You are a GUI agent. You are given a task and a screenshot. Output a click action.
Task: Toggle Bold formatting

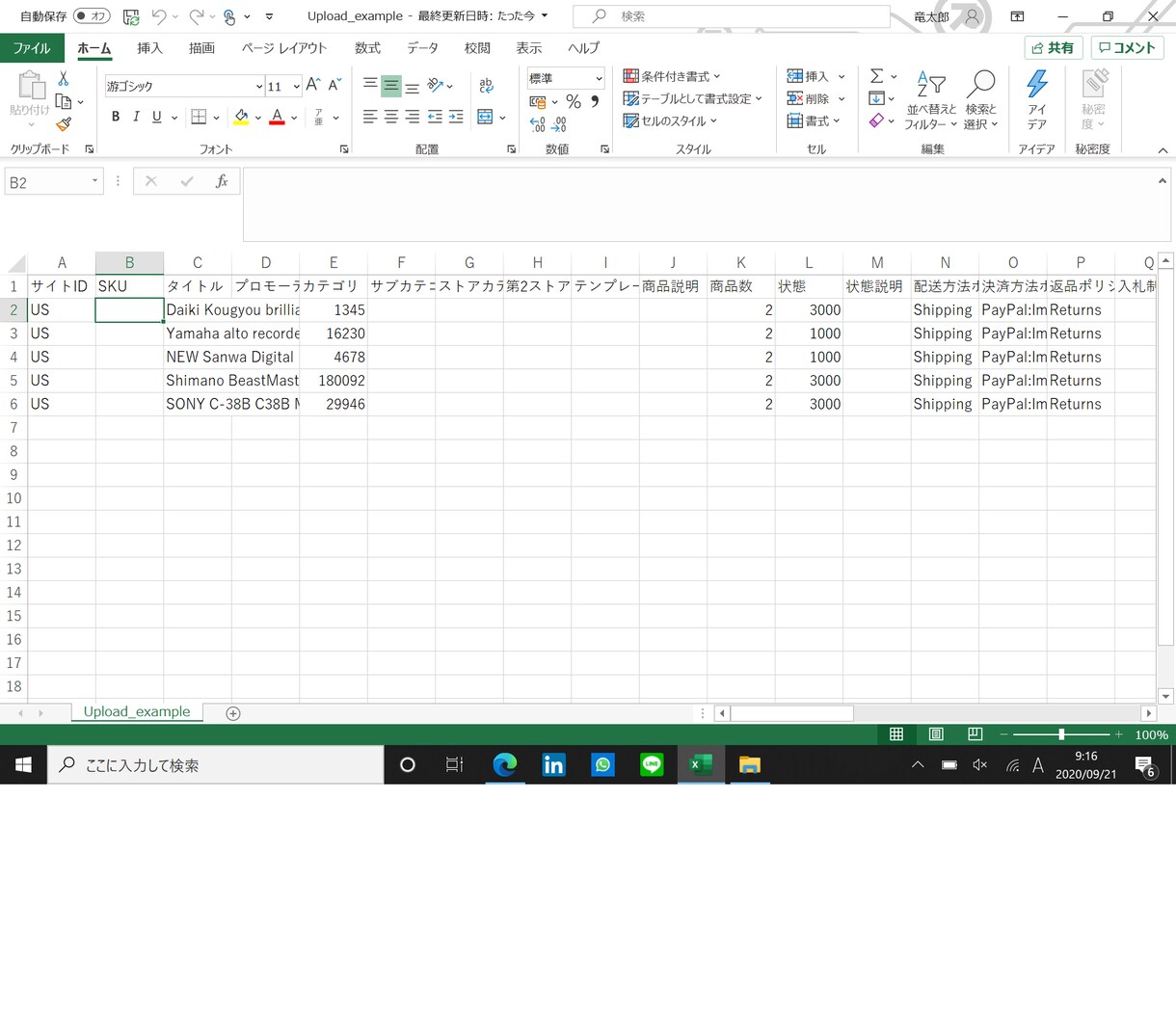(116, 117)
